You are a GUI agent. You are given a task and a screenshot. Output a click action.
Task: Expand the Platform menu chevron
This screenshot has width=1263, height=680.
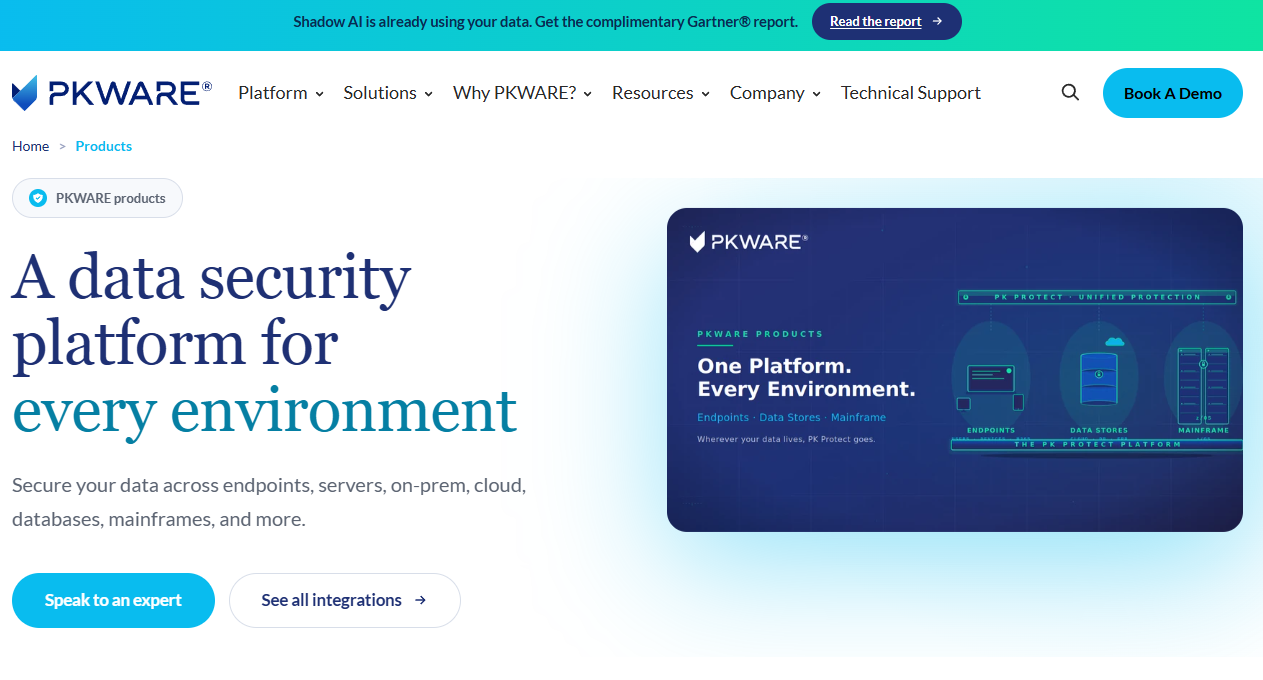point(320,94)
